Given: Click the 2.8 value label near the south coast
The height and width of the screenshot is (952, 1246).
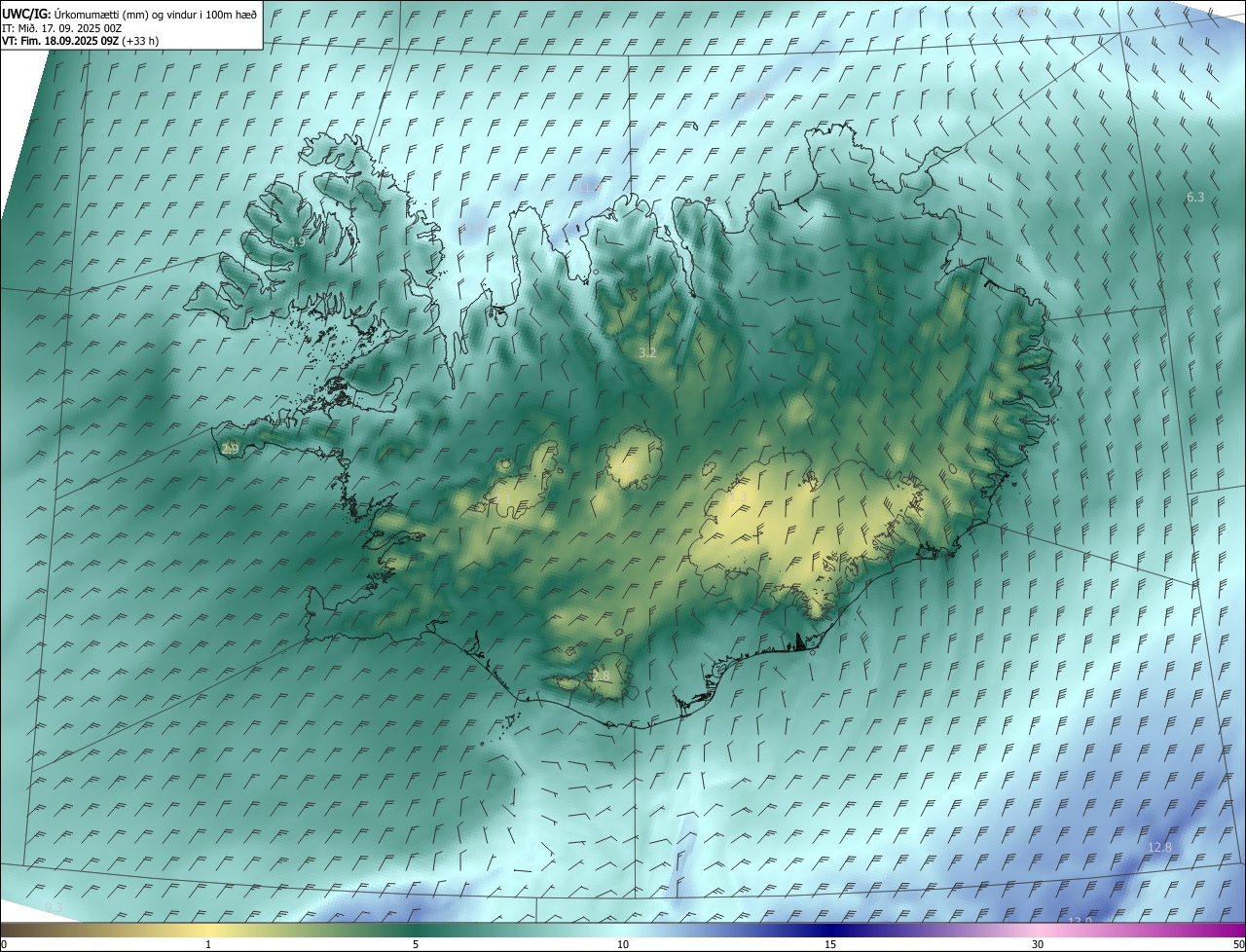Looking at the screenshot, I should tap(601, 676).
